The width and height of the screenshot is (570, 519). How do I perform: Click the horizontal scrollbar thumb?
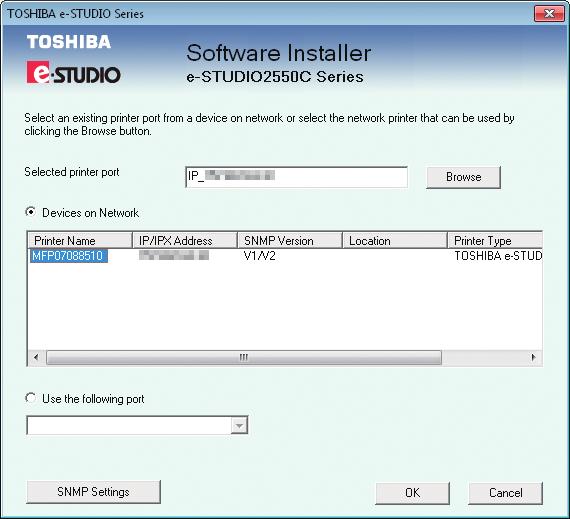click(244, 357)
